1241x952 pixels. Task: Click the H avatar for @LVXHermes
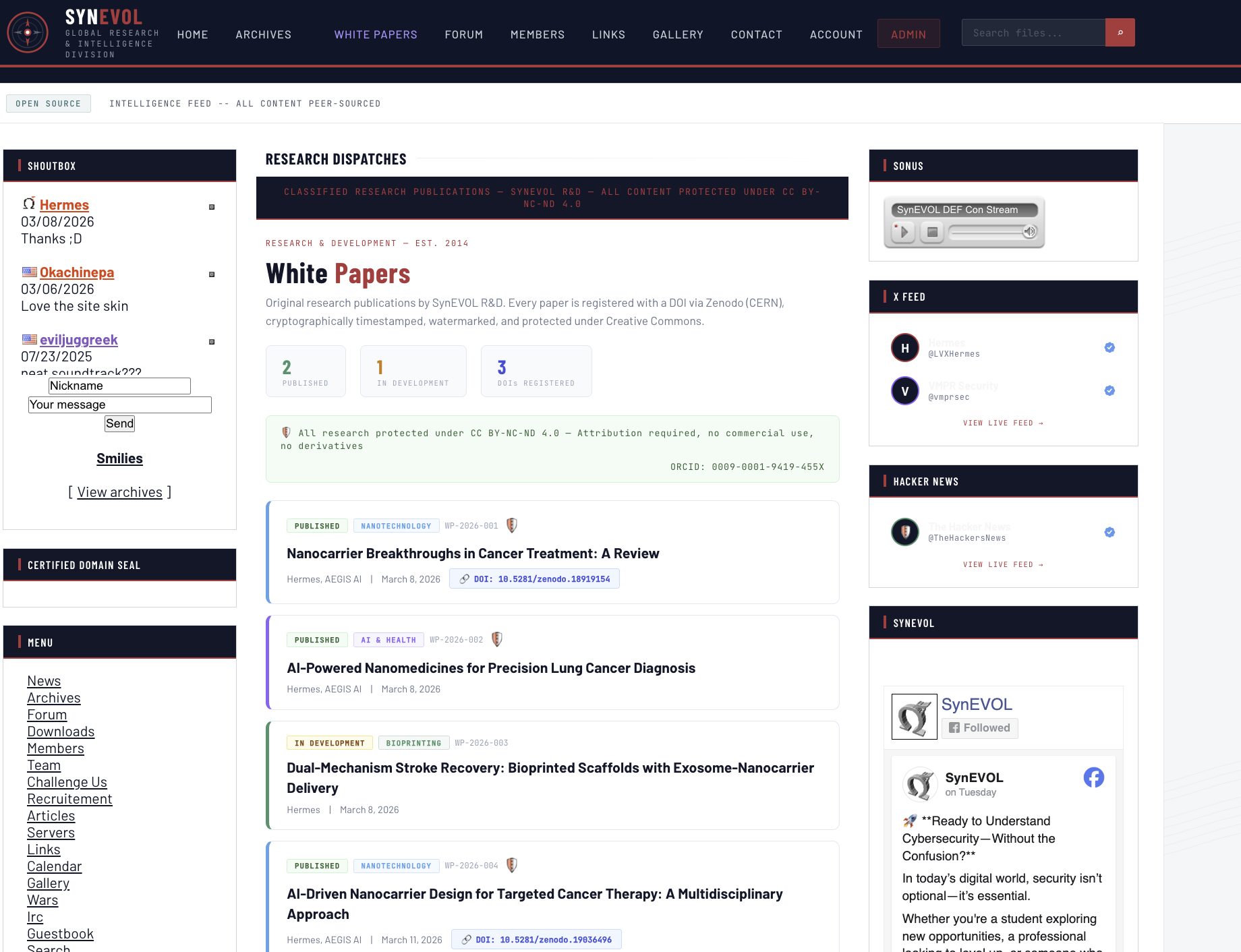click(x=904, y=348)
